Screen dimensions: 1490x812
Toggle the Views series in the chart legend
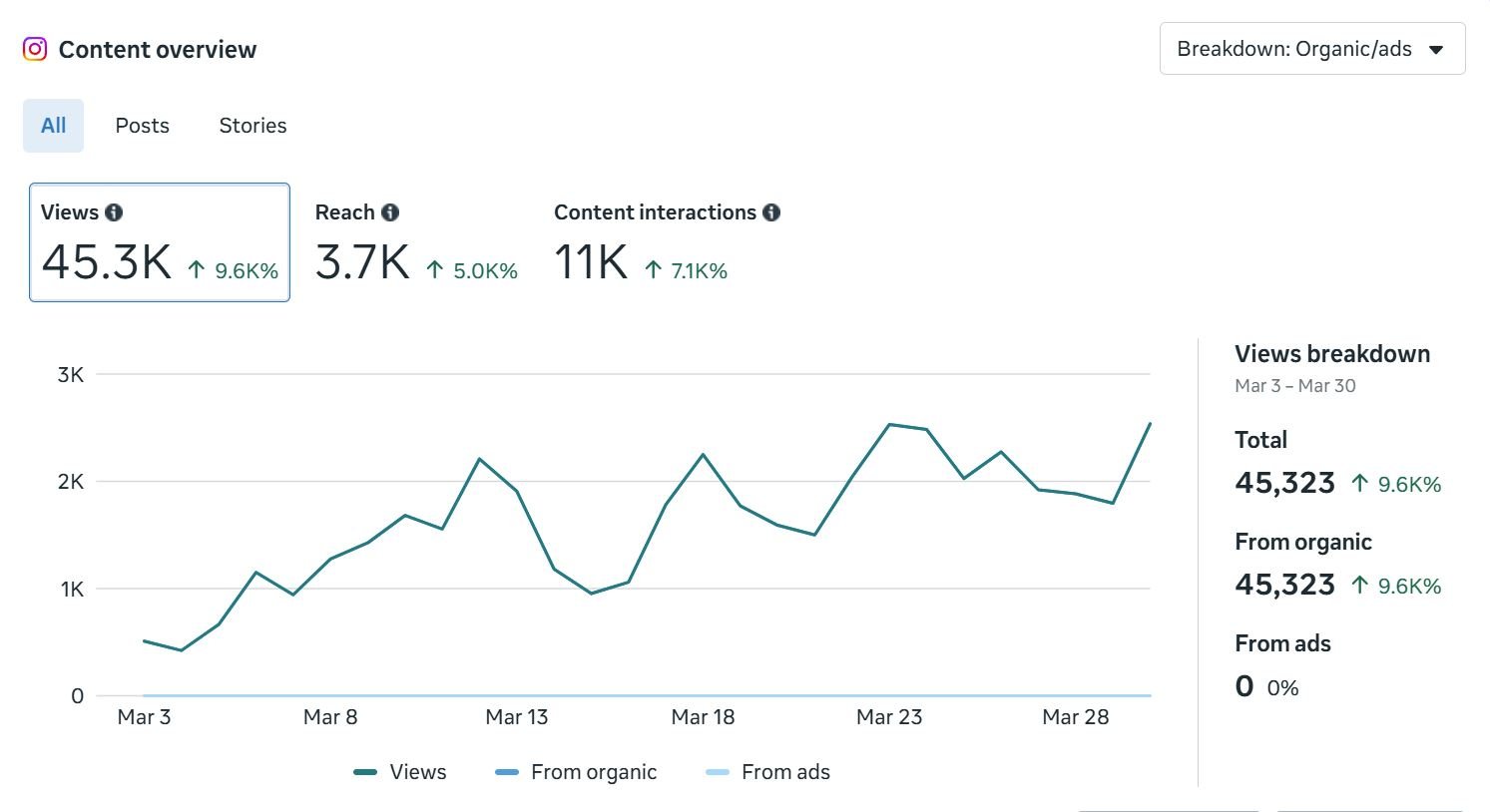click(x=399, y=771)
